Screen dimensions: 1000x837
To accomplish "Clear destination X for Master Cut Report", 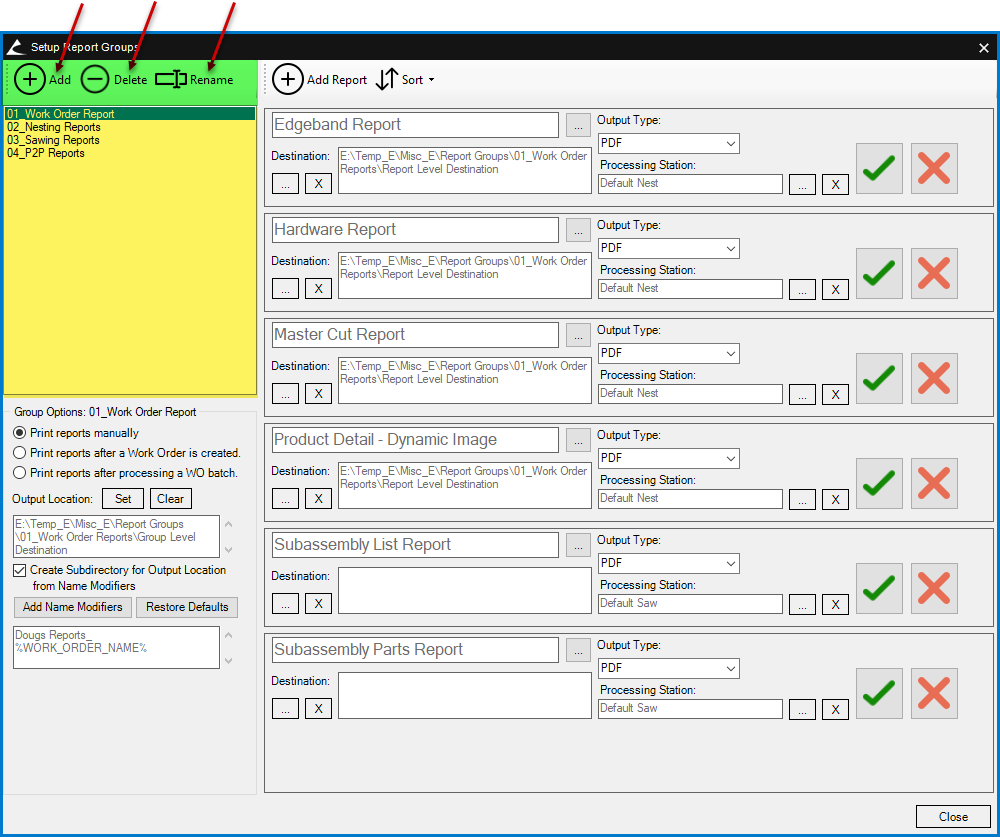I will point(318,394).
